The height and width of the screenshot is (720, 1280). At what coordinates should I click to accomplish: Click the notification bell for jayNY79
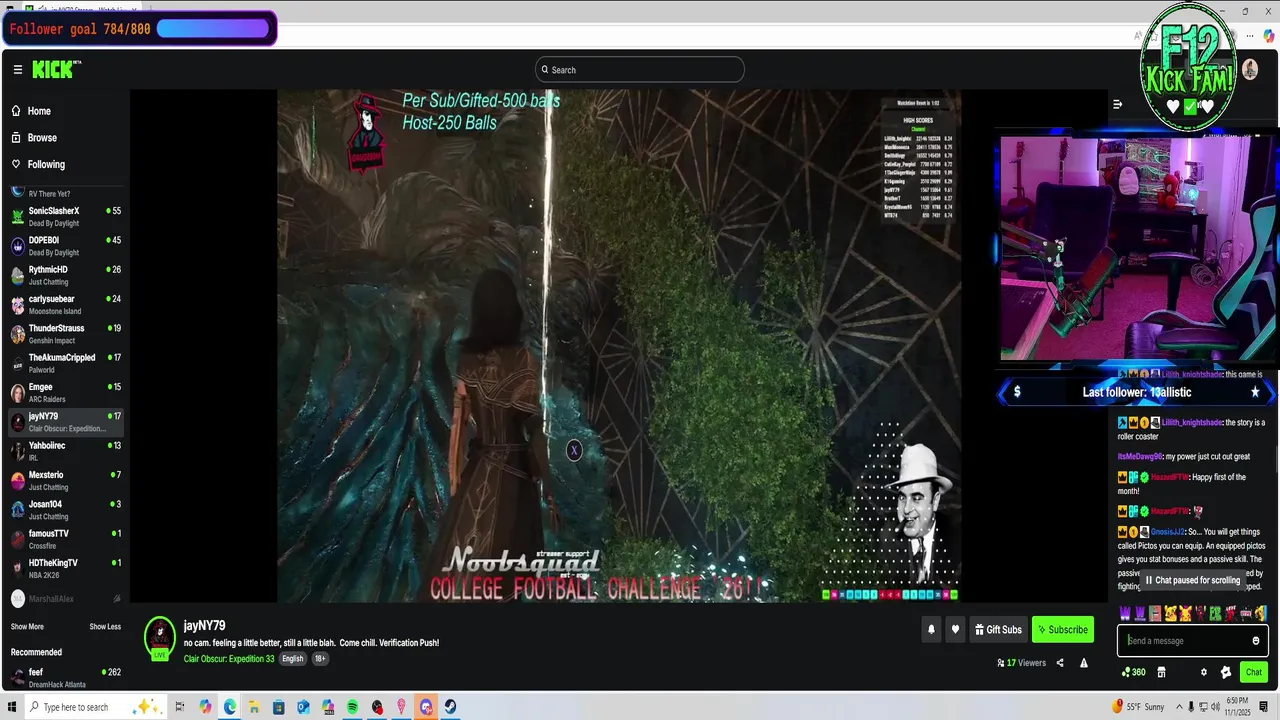pyautogui.click(x=931, y=630)
